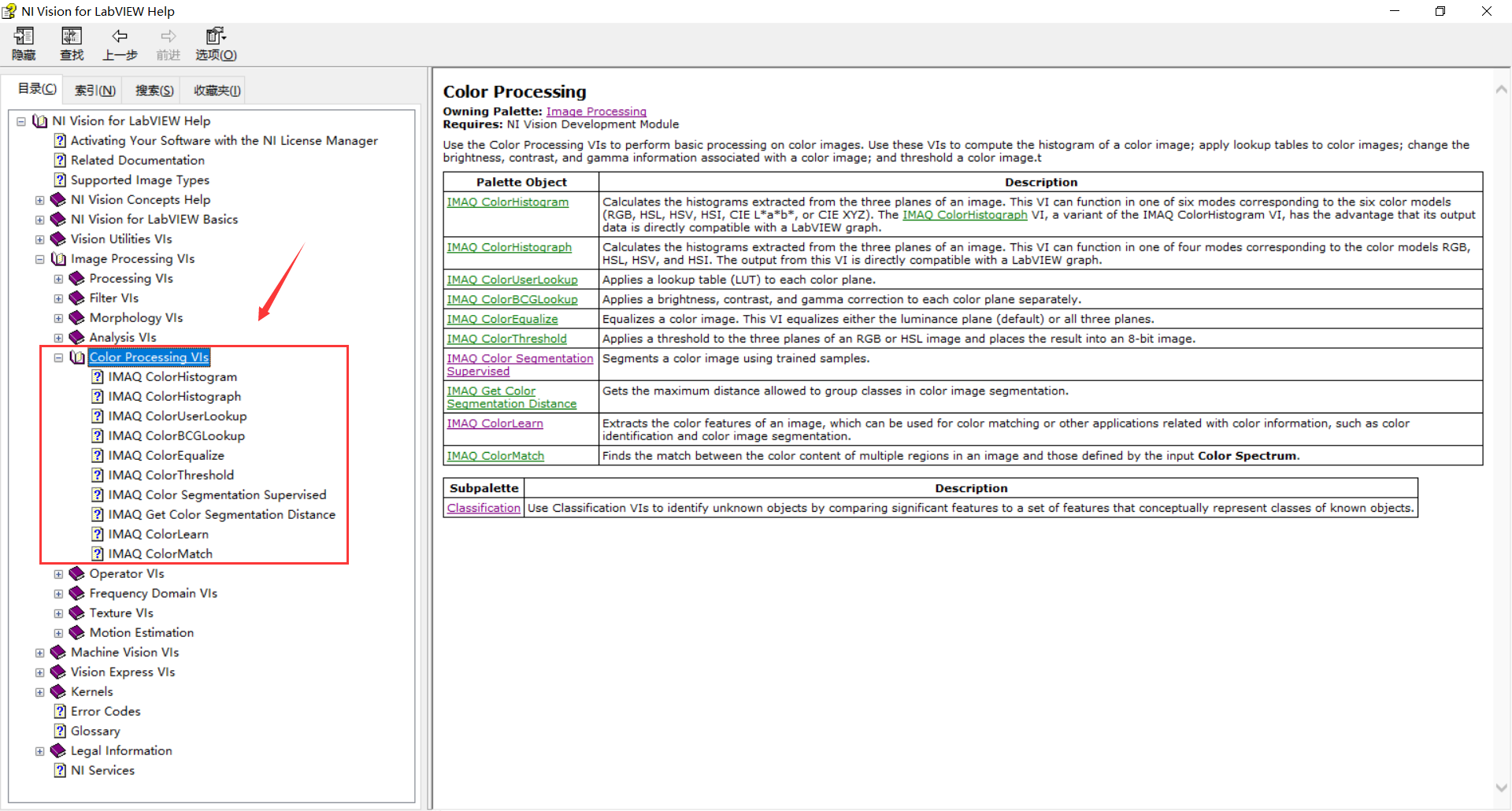Open the Image Processing owning palette link
This screenshot has width=1512, height=811.
click(596, 112)
